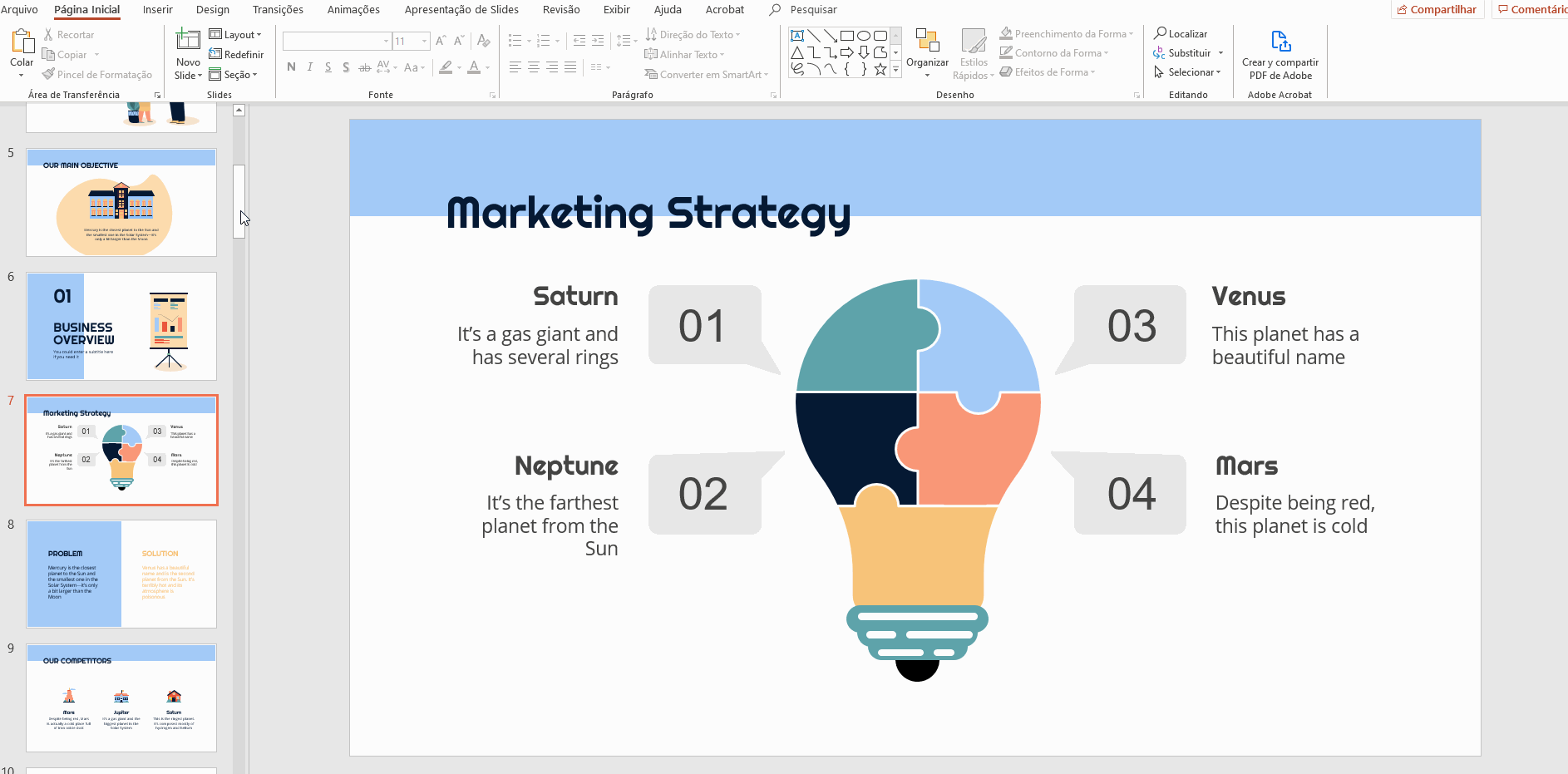
Task: Click Converter em SmartArt
Action: pos(706,75)
